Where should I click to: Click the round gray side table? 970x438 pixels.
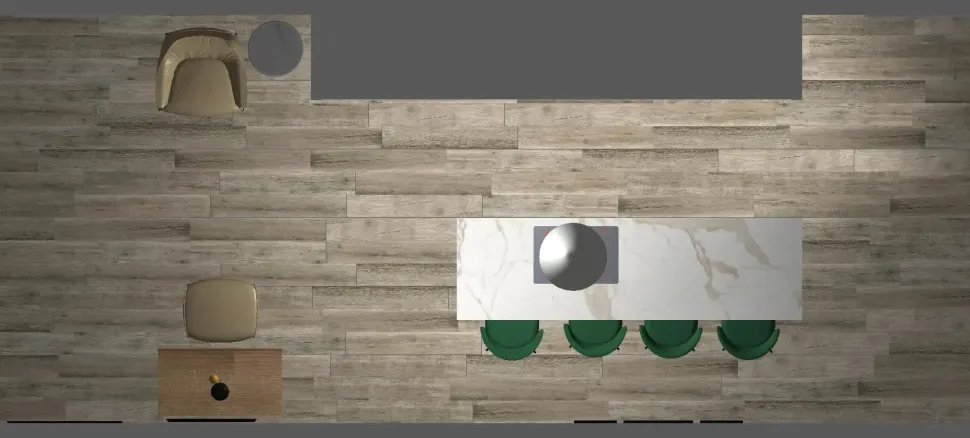point(275,48)
